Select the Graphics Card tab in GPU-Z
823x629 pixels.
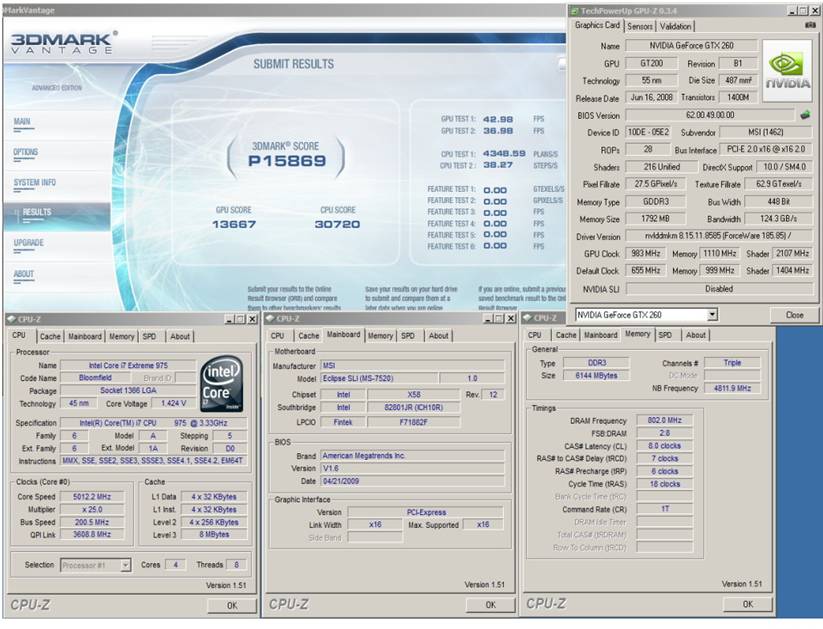(x=597, y=25)
